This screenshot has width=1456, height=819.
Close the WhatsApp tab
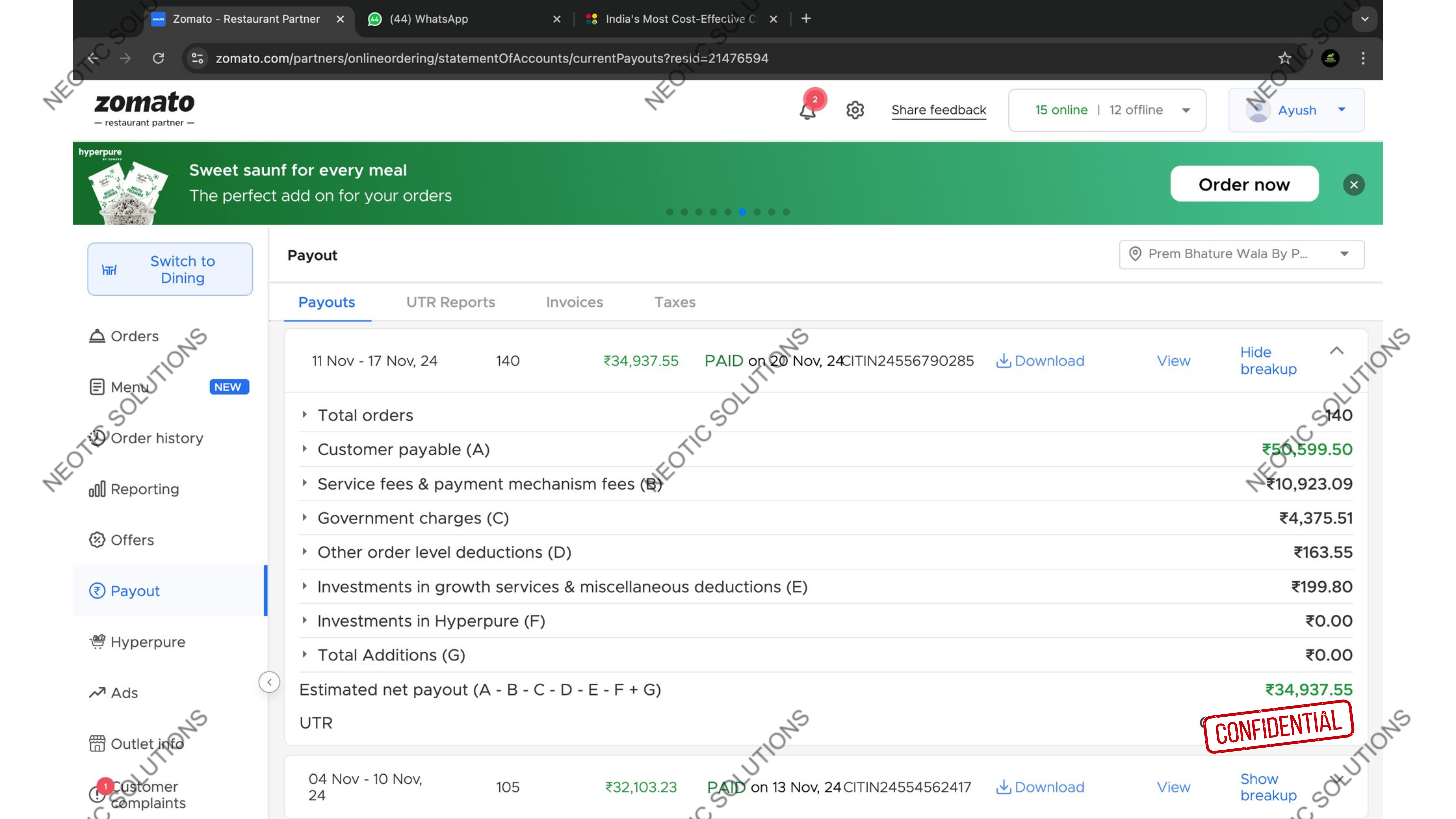[x=557, y=19]
